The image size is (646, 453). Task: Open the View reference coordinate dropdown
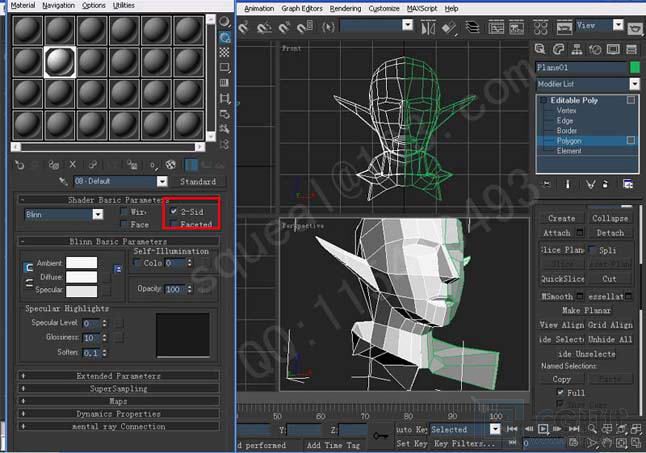point(618,25)
